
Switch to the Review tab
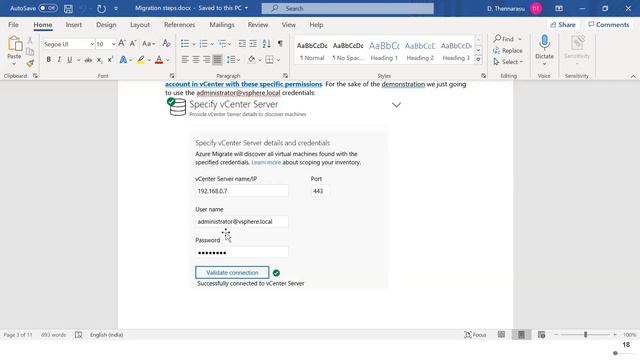[x=258, y=24]
